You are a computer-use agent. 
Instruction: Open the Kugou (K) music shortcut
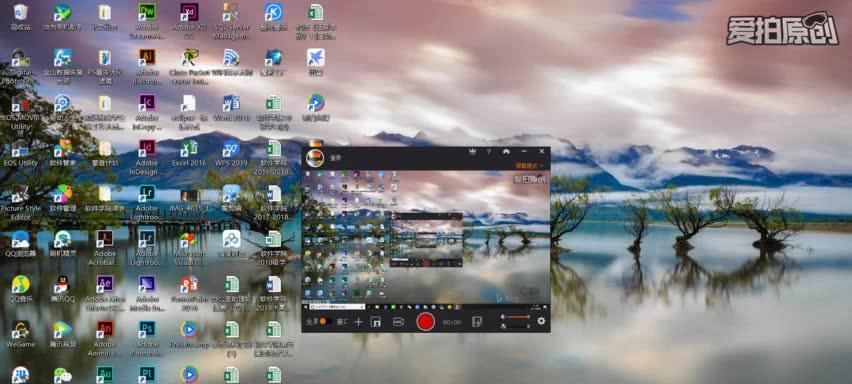point(273,16)
